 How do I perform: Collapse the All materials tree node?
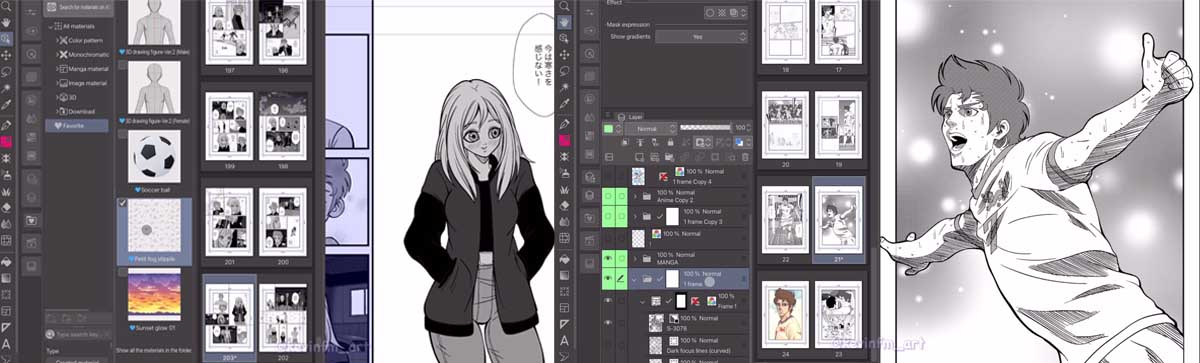point(51,26)
